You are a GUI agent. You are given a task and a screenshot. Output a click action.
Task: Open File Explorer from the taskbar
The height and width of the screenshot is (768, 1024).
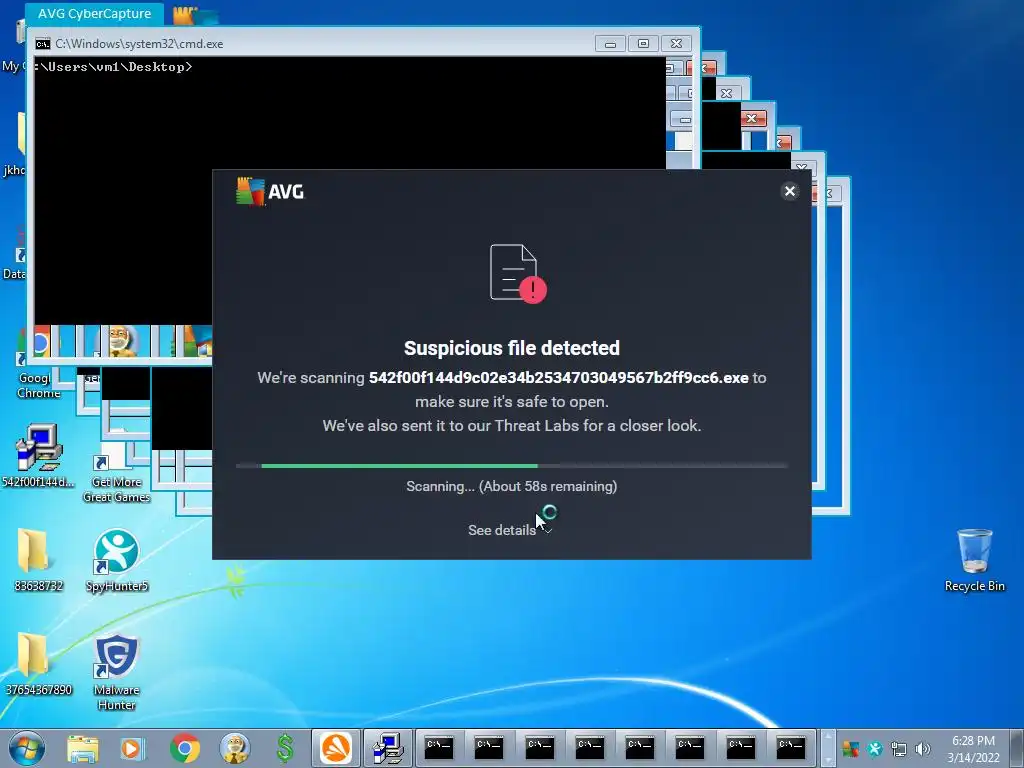point(83,748)
